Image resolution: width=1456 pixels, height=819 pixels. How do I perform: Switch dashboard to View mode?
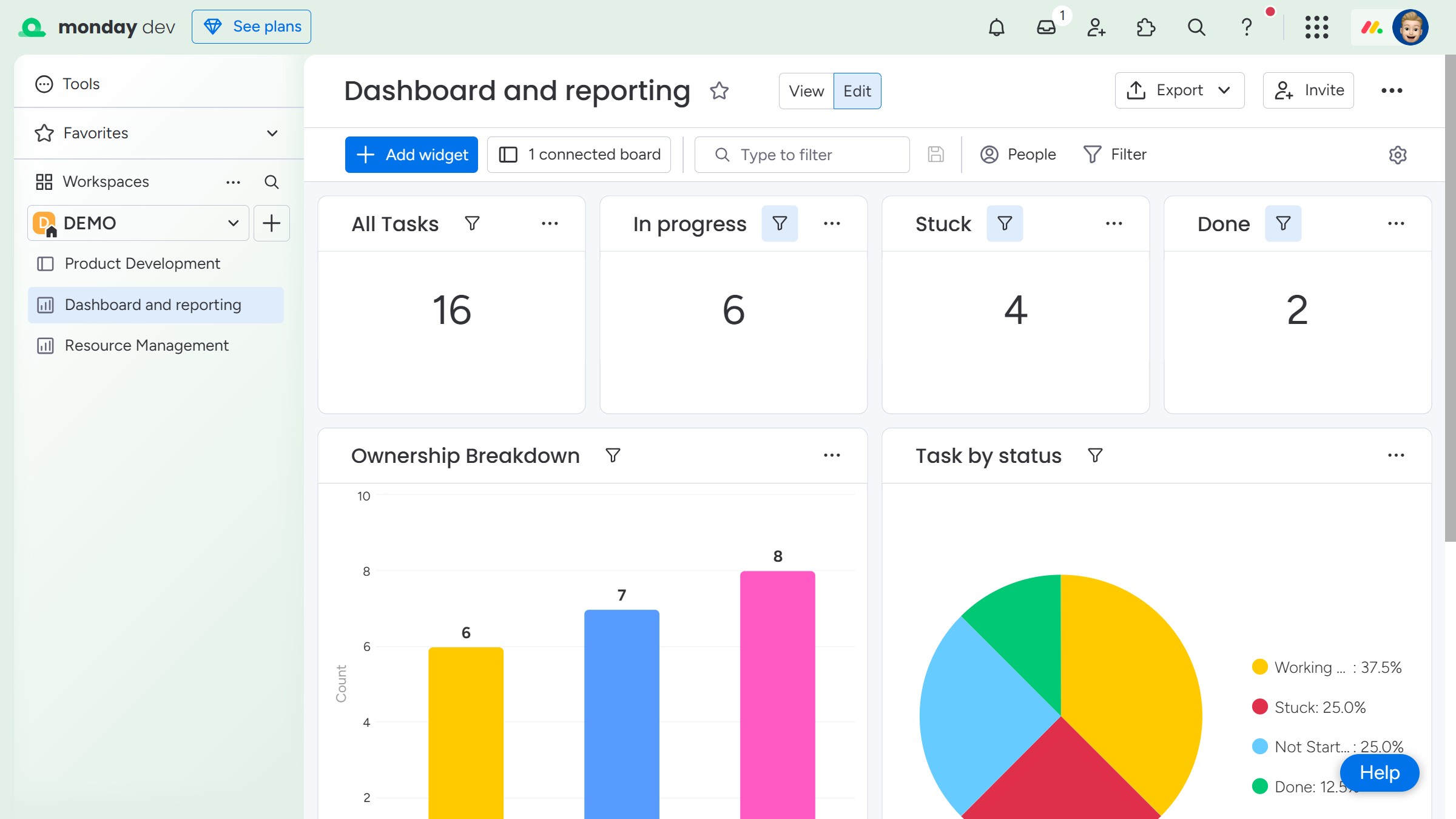(x=806, y=91)
